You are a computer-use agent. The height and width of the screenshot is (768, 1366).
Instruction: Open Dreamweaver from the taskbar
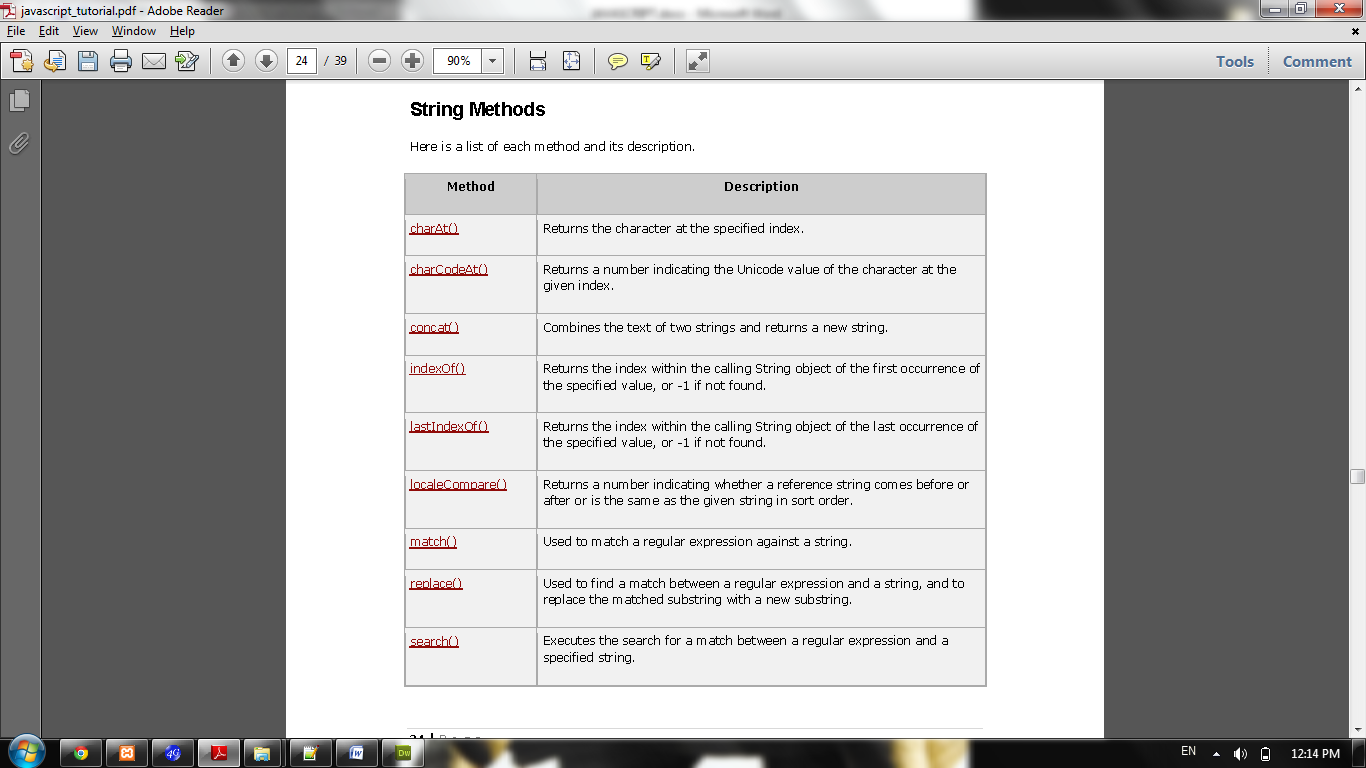click(x=405, y=753)
